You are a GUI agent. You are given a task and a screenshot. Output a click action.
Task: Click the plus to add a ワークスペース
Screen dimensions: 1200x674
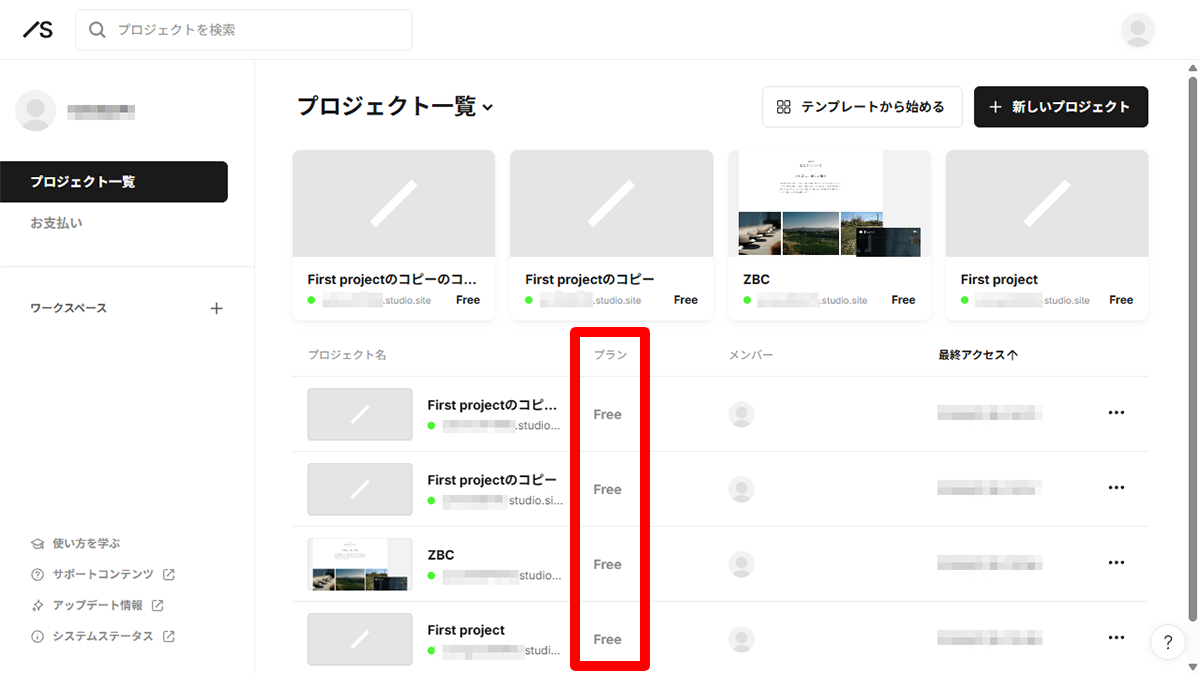pos(216,308)
